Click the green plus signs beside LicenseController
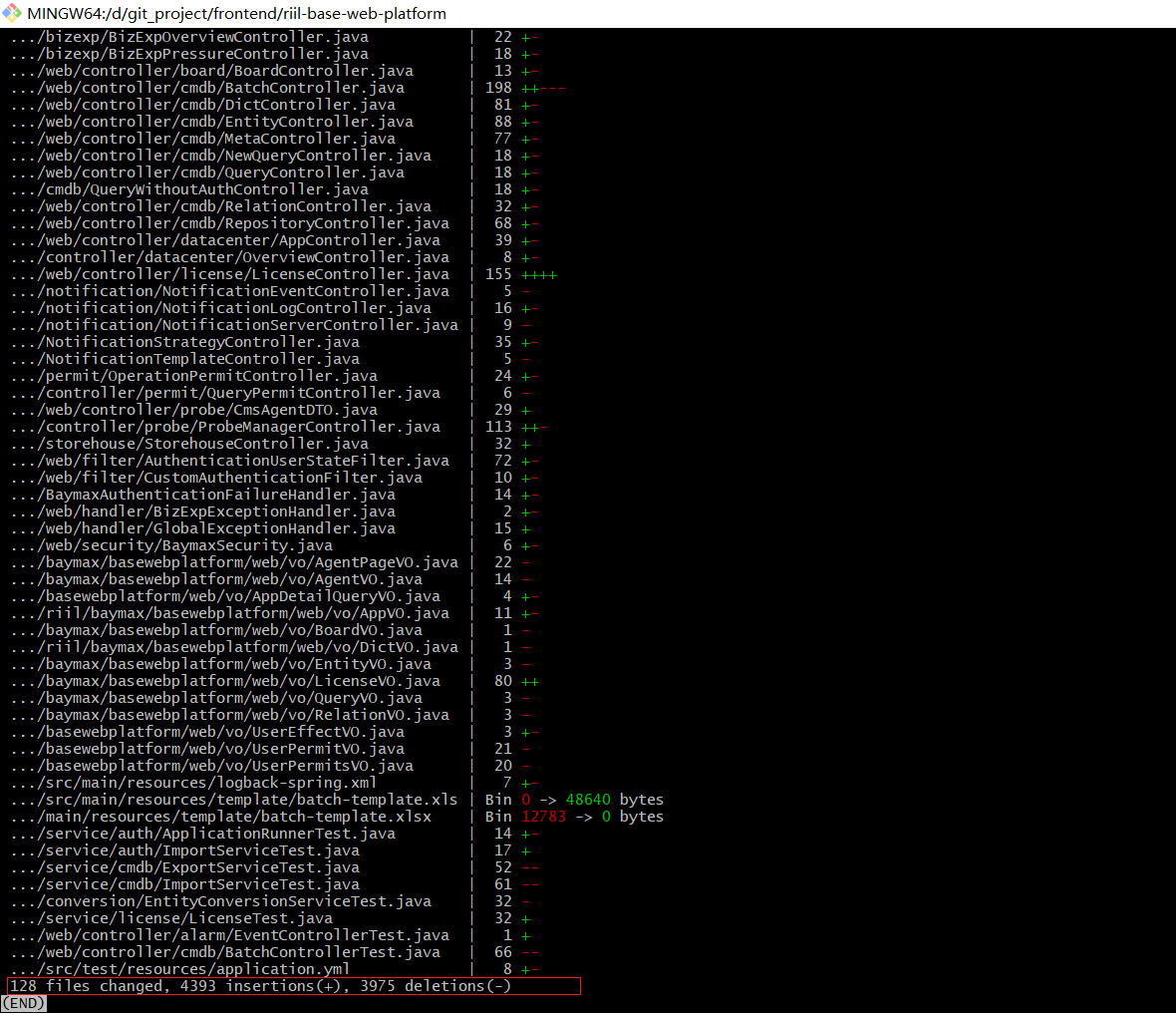This screenshot has height=1013, width=1176. click(x=539, y=274)
